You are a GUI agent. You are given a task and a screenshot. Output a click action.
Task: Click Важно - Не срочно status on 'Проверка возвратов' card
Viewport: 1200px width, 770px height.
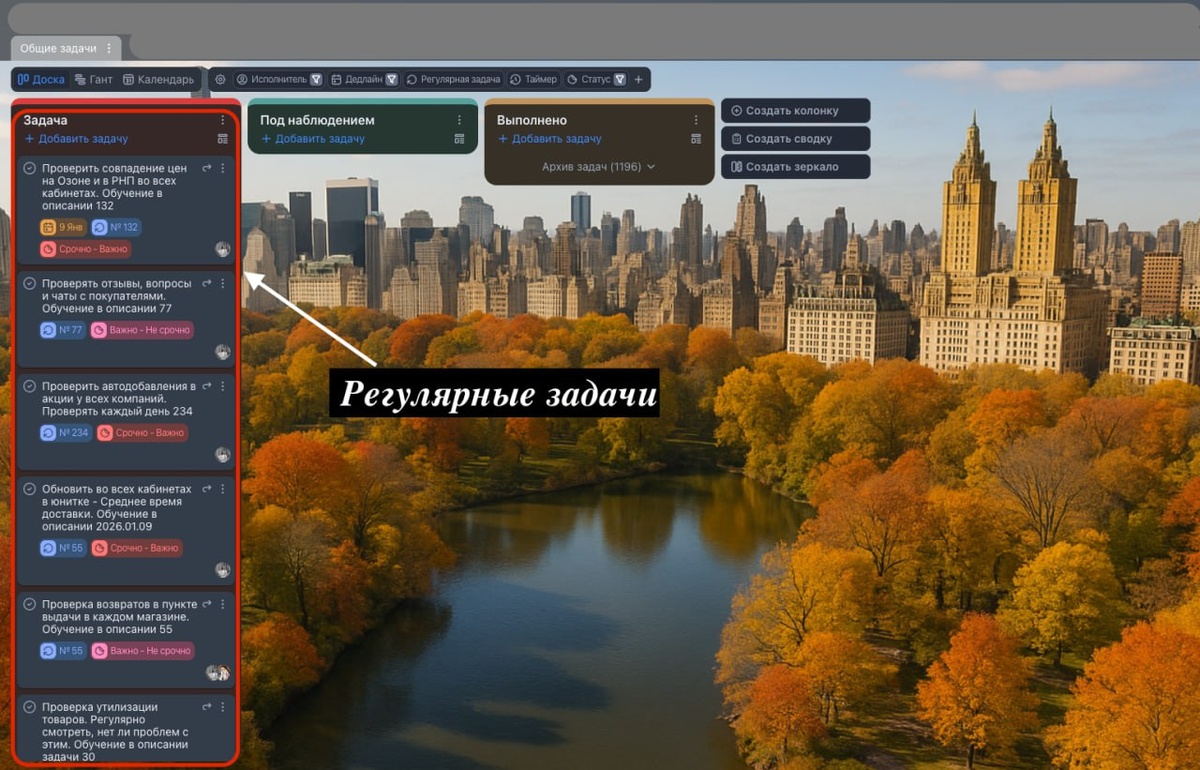[142, 650]
